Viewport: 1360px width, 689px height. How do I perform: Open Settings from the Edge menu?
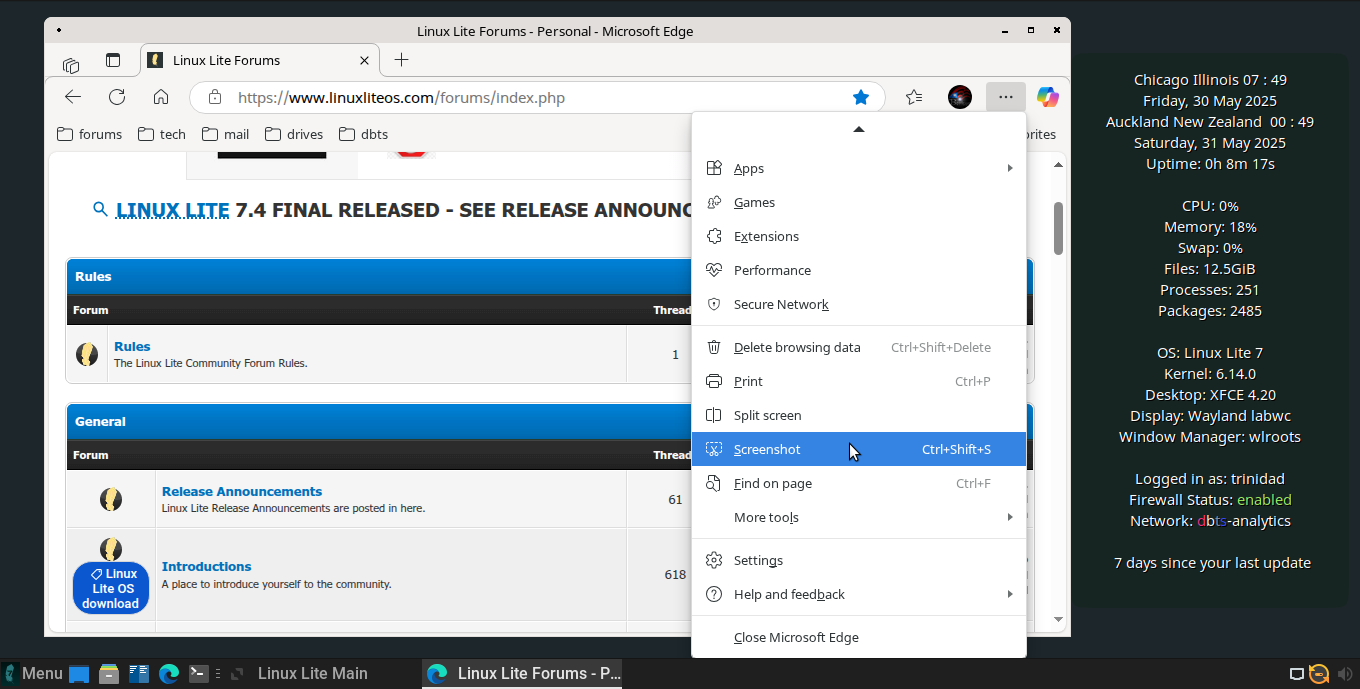pos(859,560)
